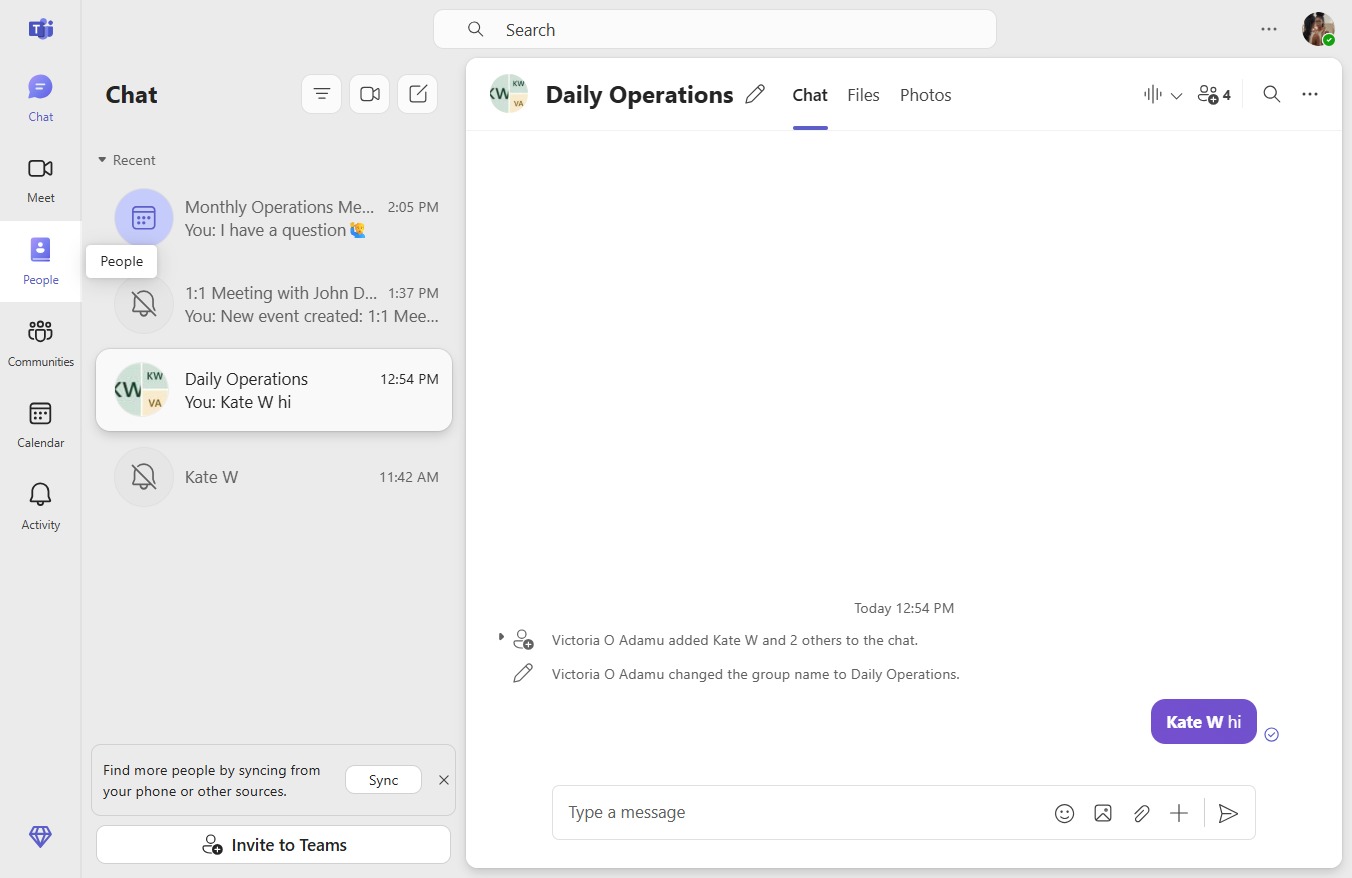
Task: Open the profile picture account menu
Action: click(x=1318, y=29)
